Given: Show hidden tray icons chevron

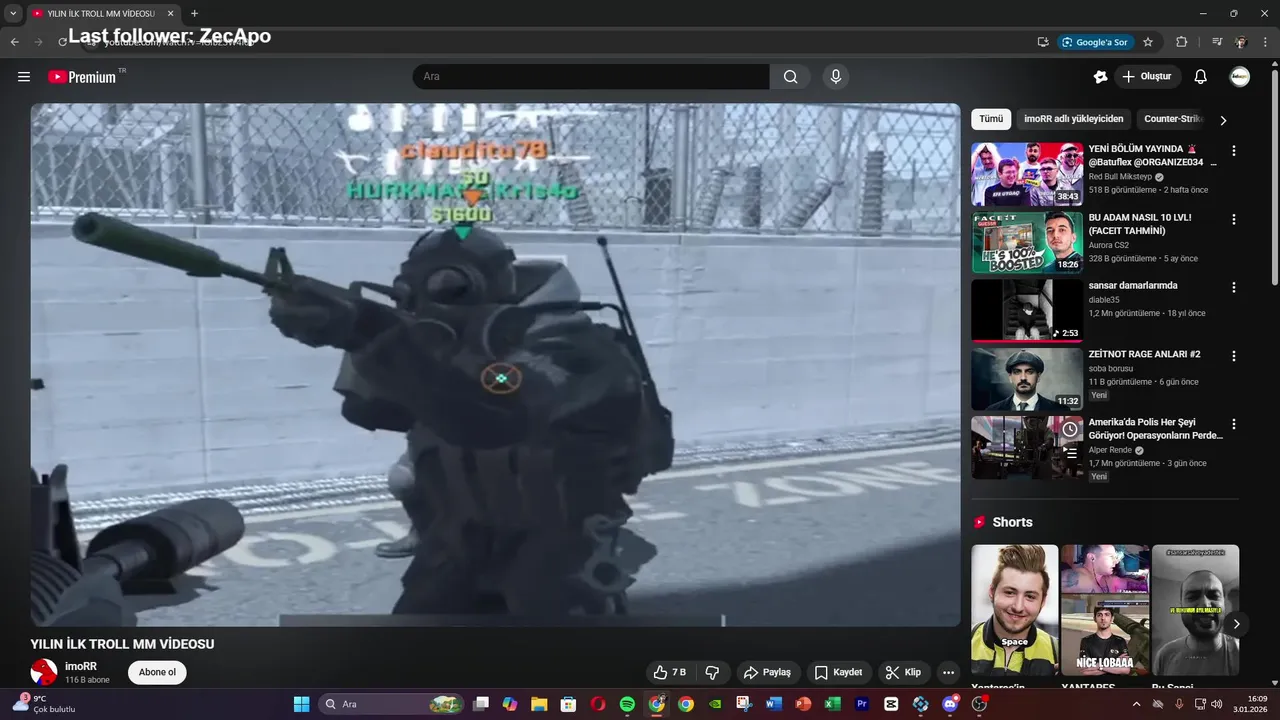Looking at the screenshot, I should [1136, 704].
